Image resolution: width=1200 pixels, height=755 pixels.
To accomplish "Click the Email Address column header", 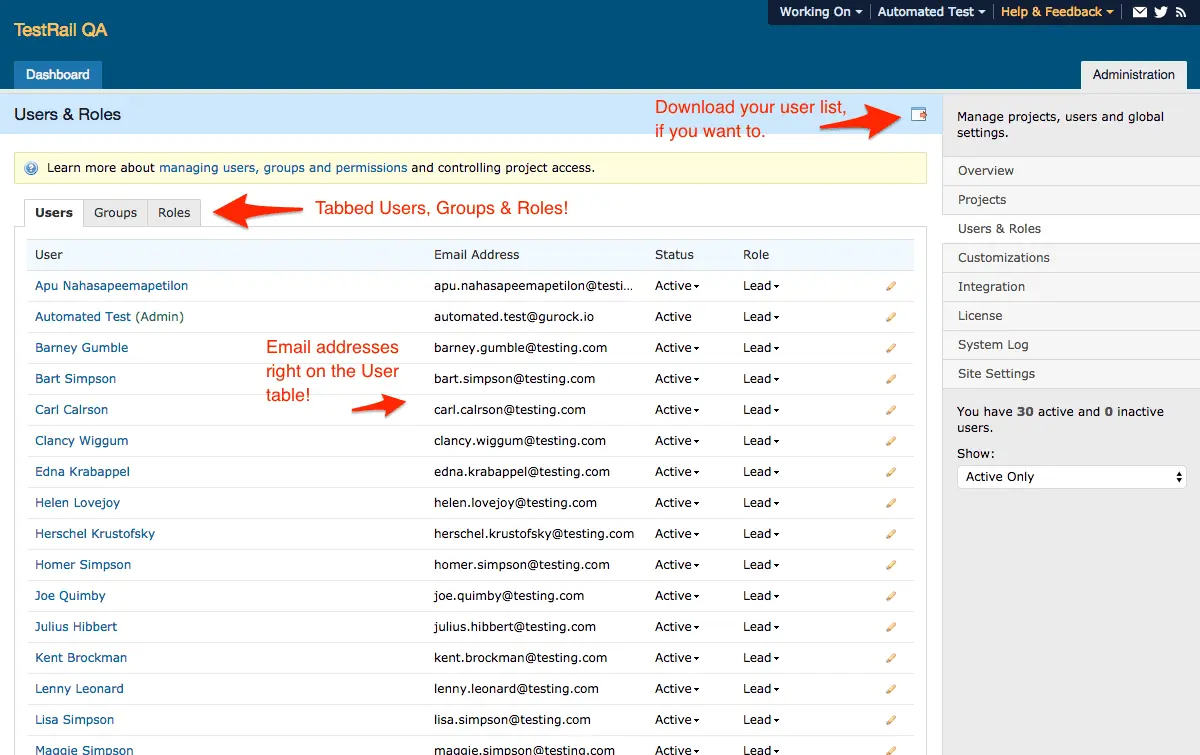I will point(477,255).
